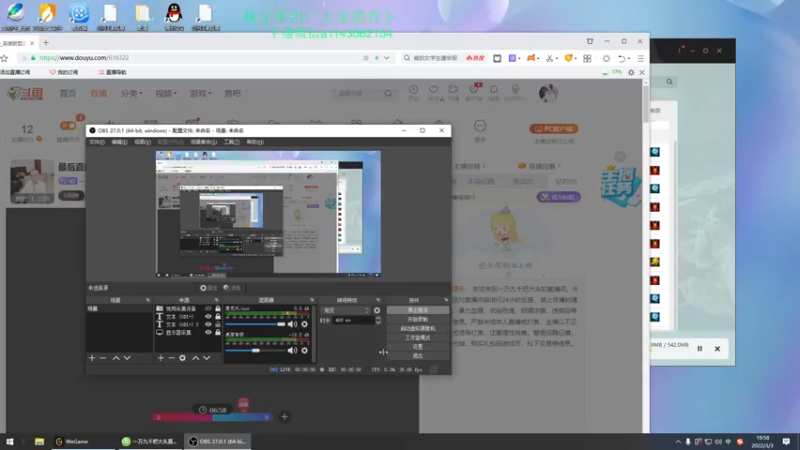The width and height of the screenshot is (800, 450).
Task: Open the browser hamburger menu
Action: tap(641, 58)
